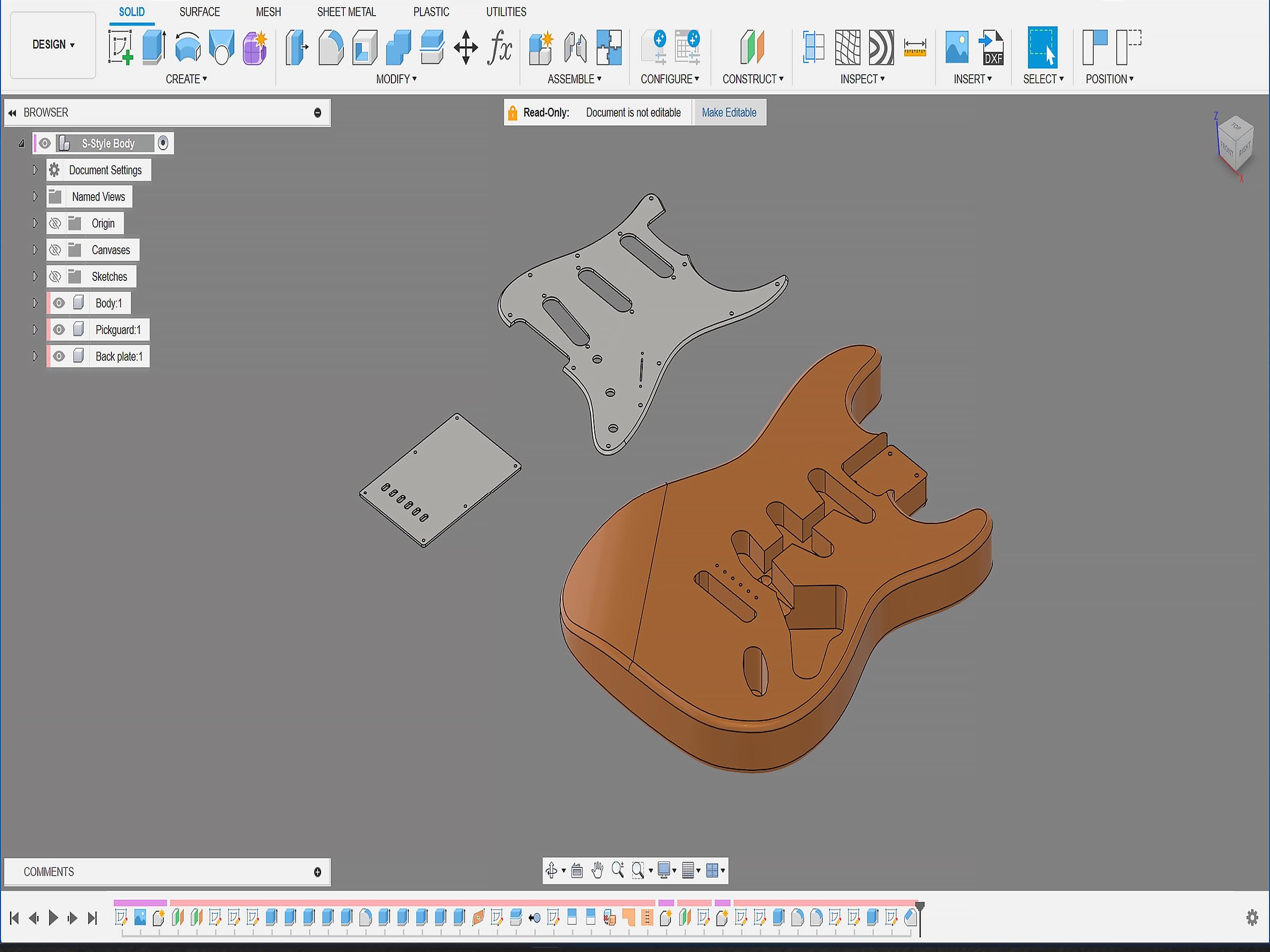Open the Measure tool under Inspect
This screenshot has width=1270, height=952.
pos(915,49)
